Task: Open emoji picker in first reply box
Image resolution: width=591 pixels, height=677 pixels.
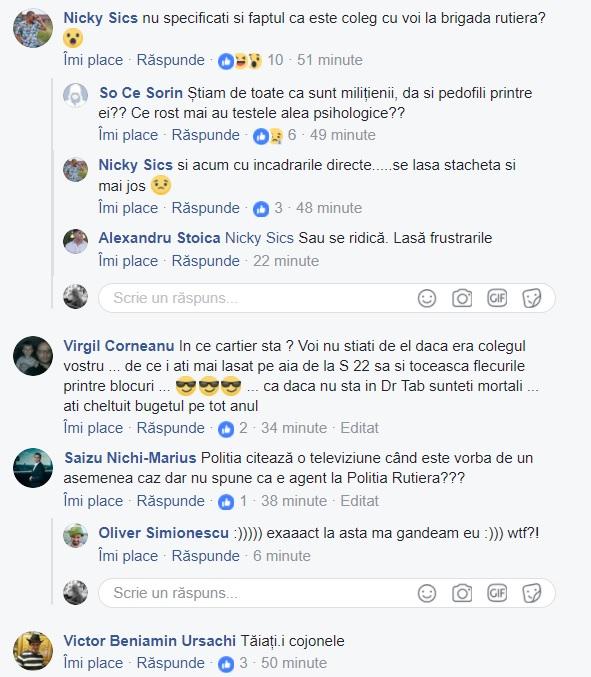Action: point(427,298)
